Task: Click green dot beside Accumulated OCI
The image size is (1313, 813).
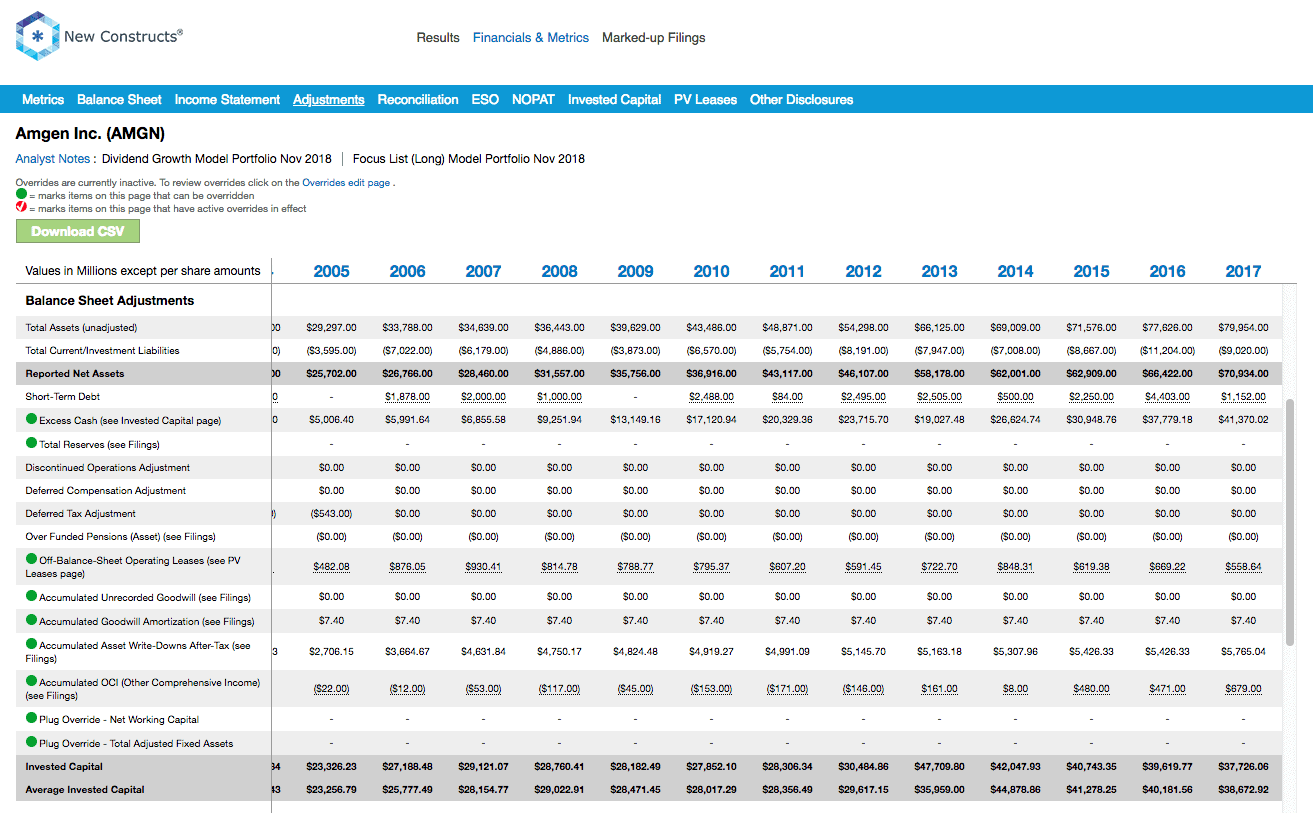Action: tap(32, 682)
